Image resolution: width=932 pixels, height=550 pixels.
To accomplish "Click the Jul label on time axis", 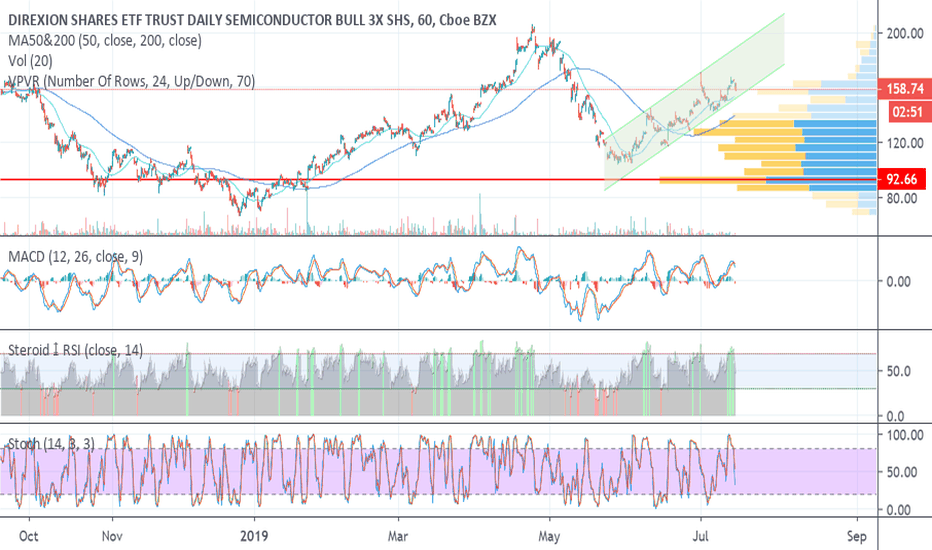I will click(701, 536).
